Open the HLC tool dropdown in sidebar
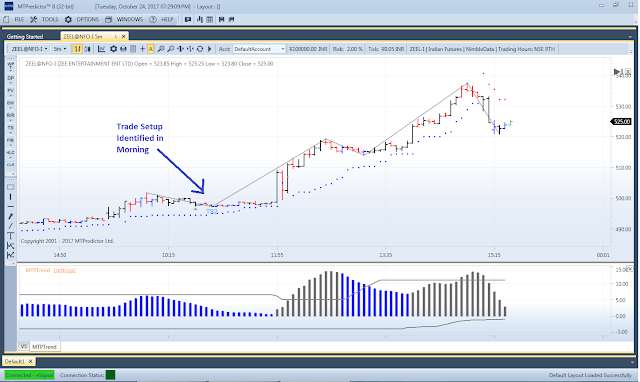This screenshot has height=382, width=640. pos(11,154)
